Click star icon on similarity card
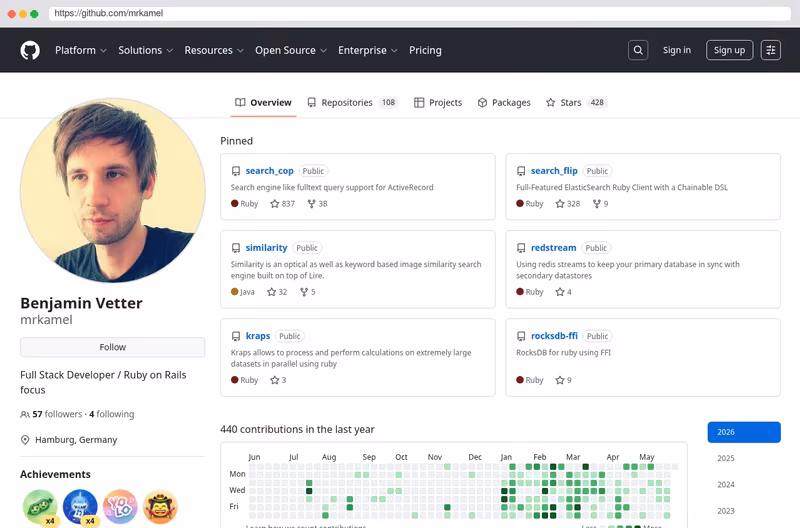Screen dimensions: 800x528 point(271,292)
